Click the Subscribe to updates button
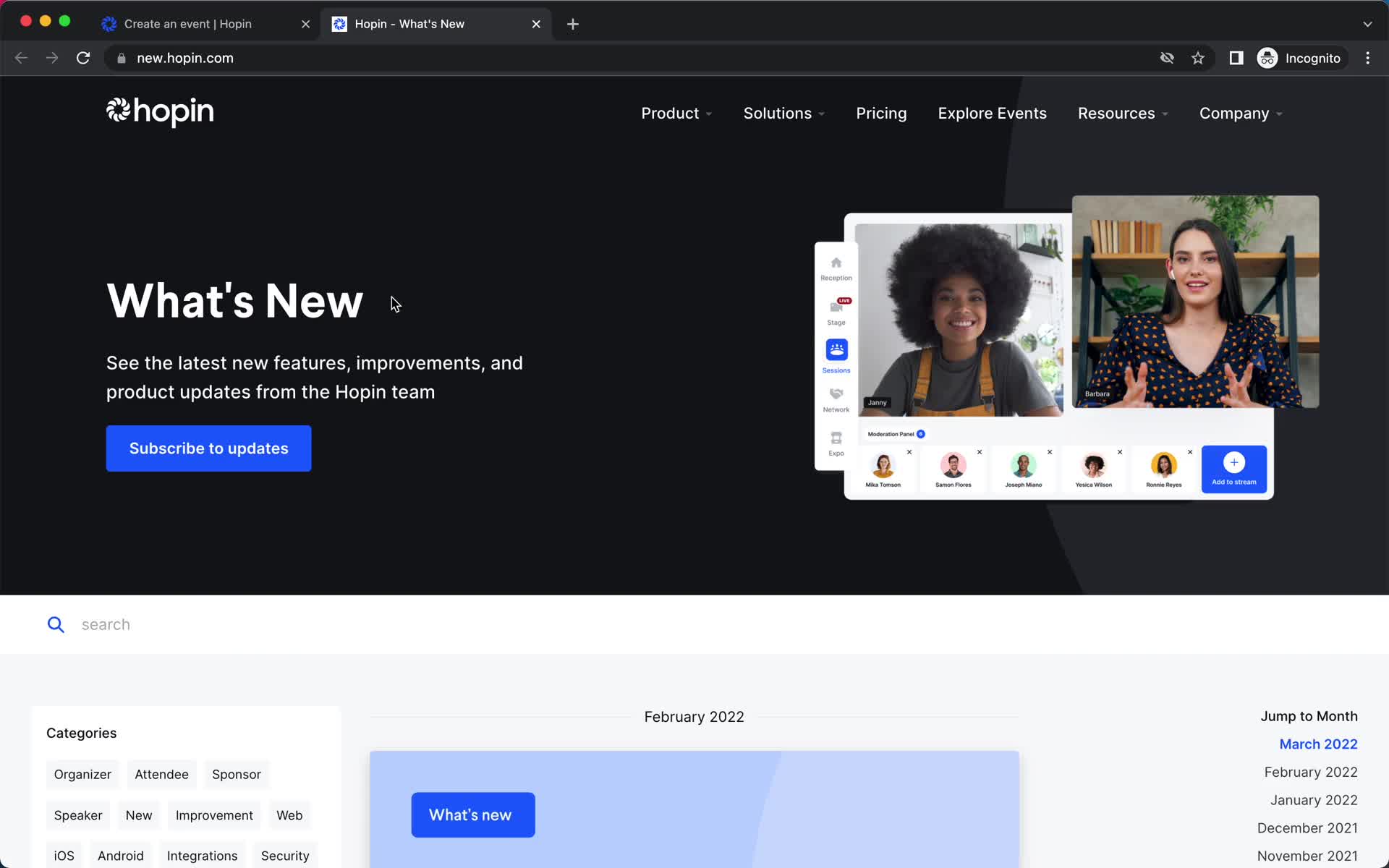This screenshot has height=868, width=1389. point(208,448)
